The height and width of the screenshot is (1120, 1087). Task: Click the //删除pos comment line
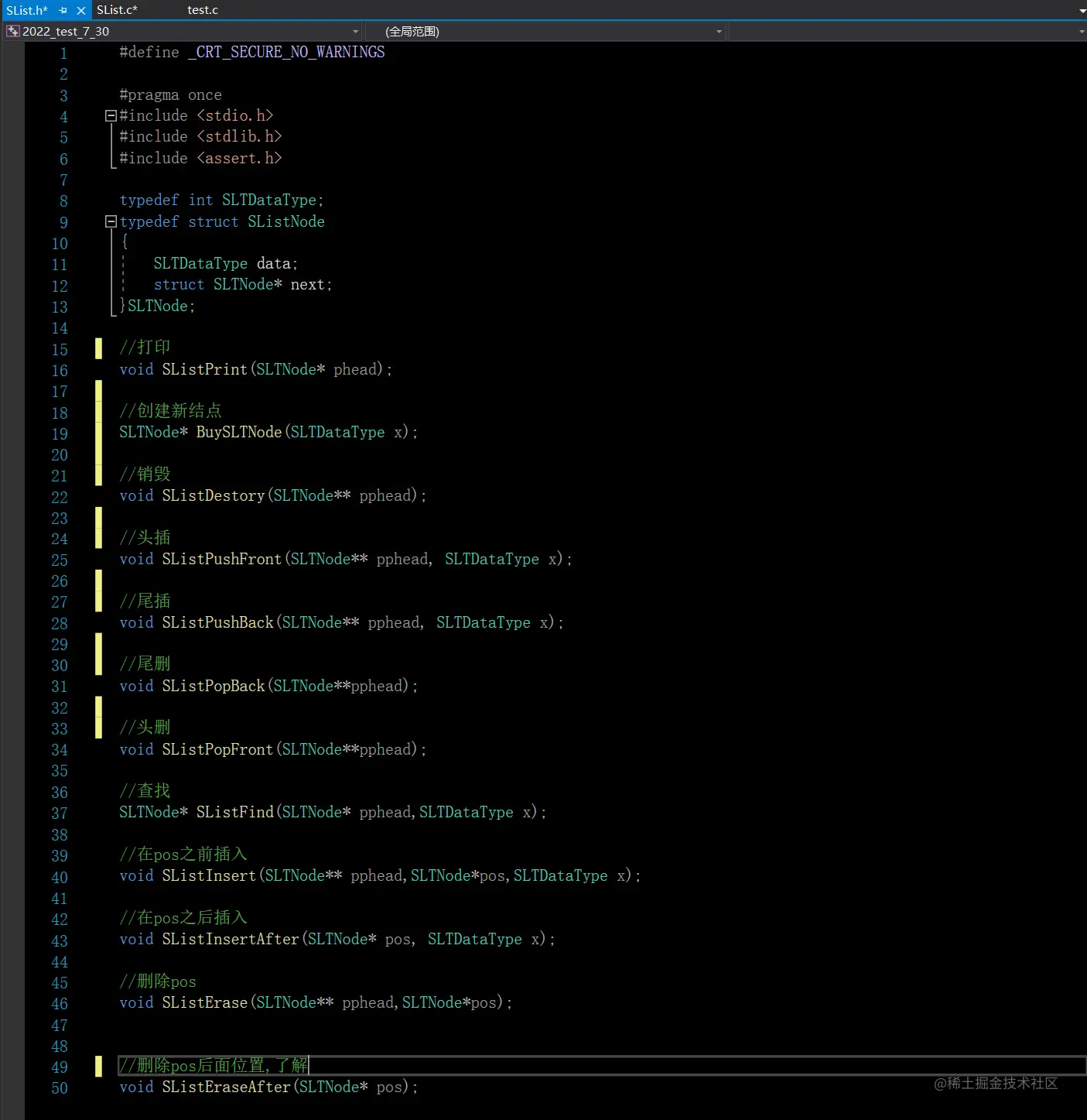pos(157,981)
